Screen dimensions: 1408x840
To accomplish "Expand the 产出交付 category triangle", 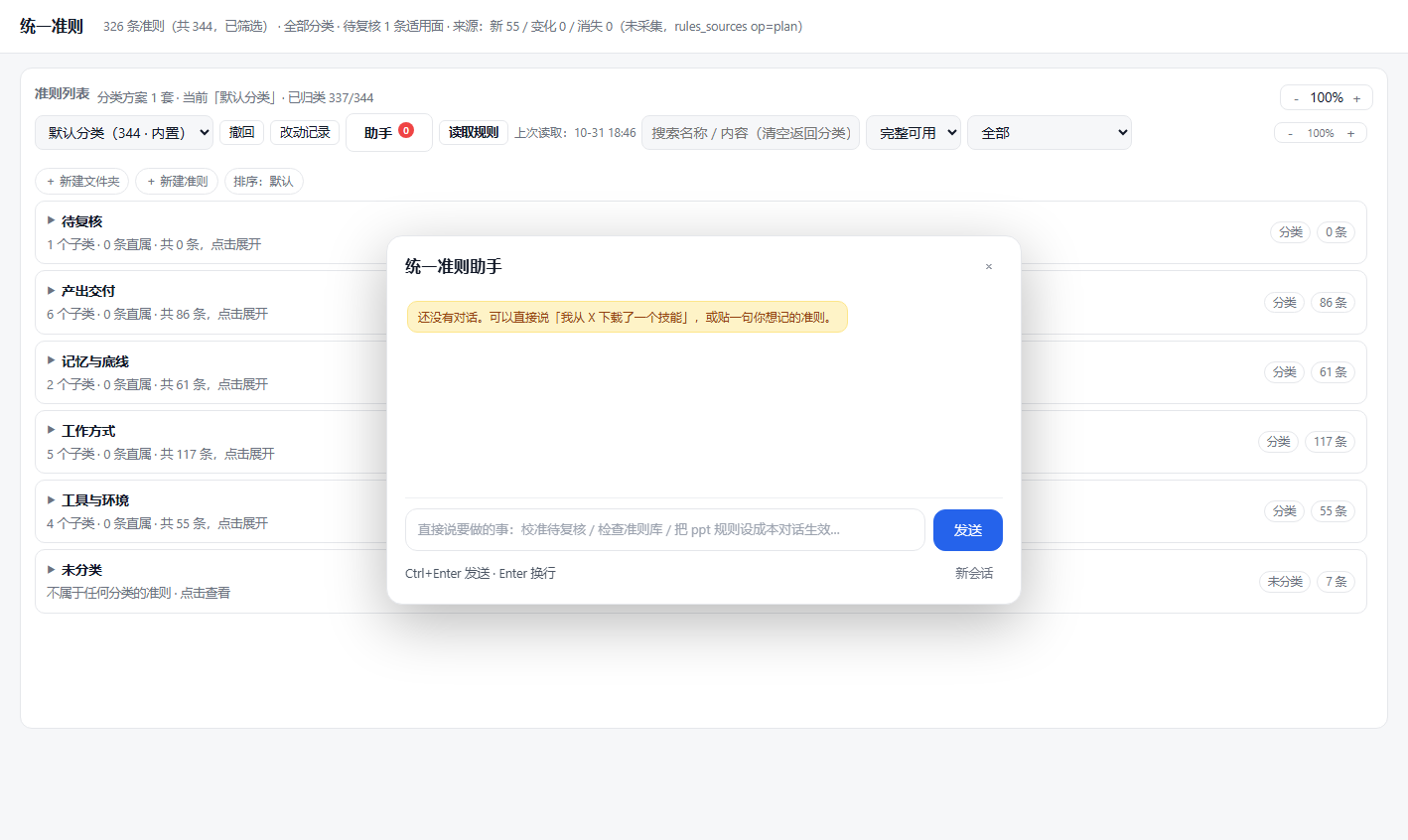I will pyautogui.click(x=52, y=290).
